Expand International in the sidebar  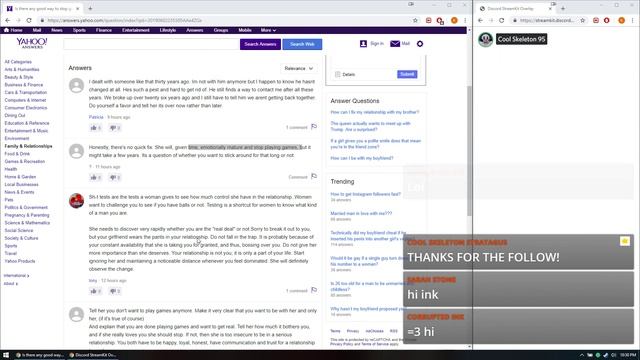[x=16, y=276]
